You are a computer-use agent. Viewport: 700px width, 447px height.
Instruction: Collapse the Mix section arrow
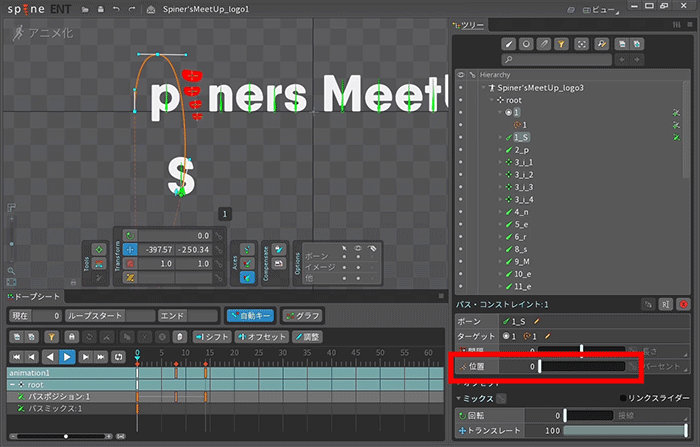[458, 398]
